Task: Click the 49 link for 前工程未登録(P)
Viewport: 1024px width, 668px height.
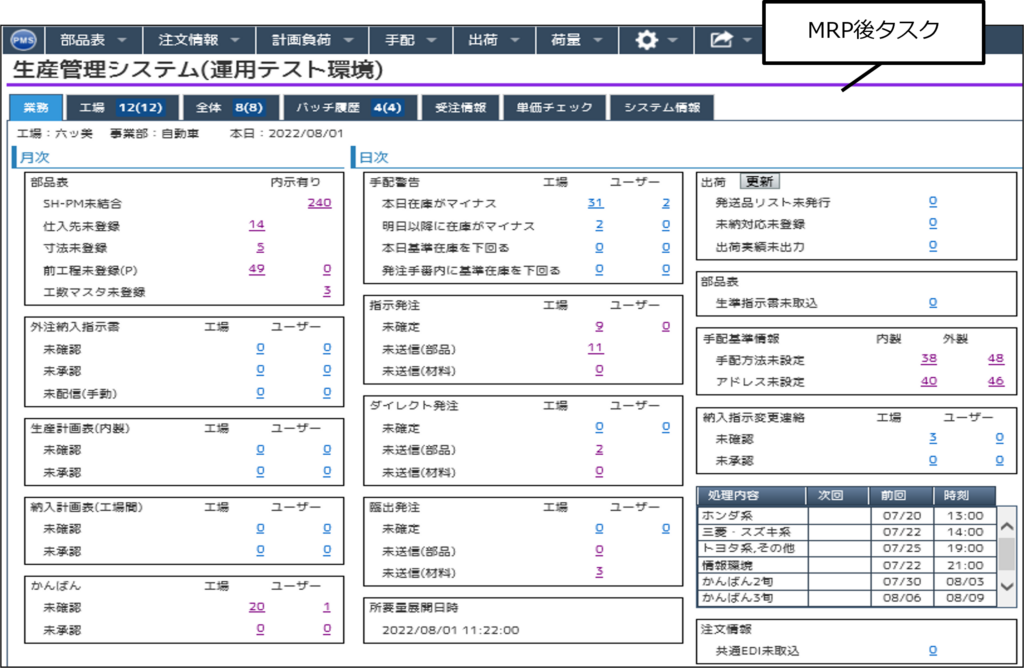Action: coord(257,269)
